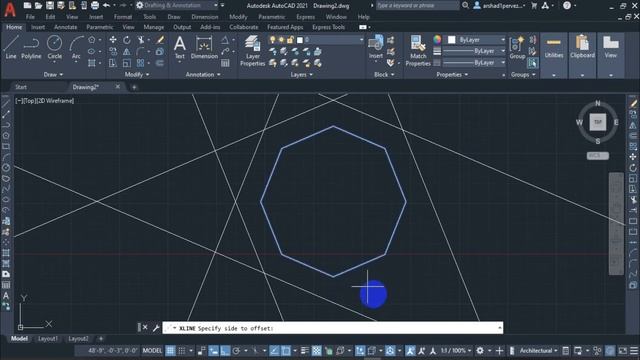Toggle drawing grid display in status bar
640x360 pixels.
pos(170,351)
